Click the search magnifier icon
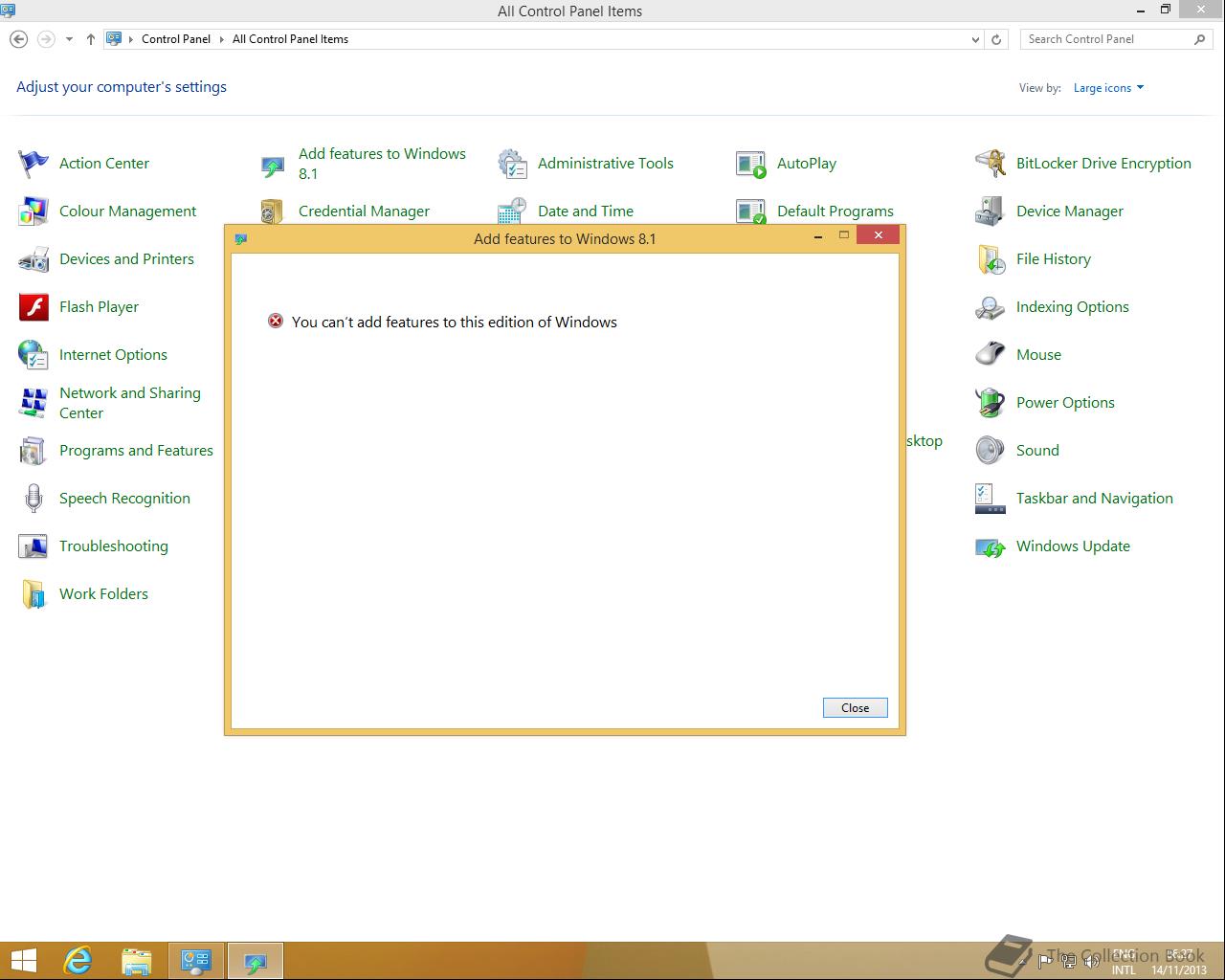The image size is (1225, 980). (x=1199, y=39)
